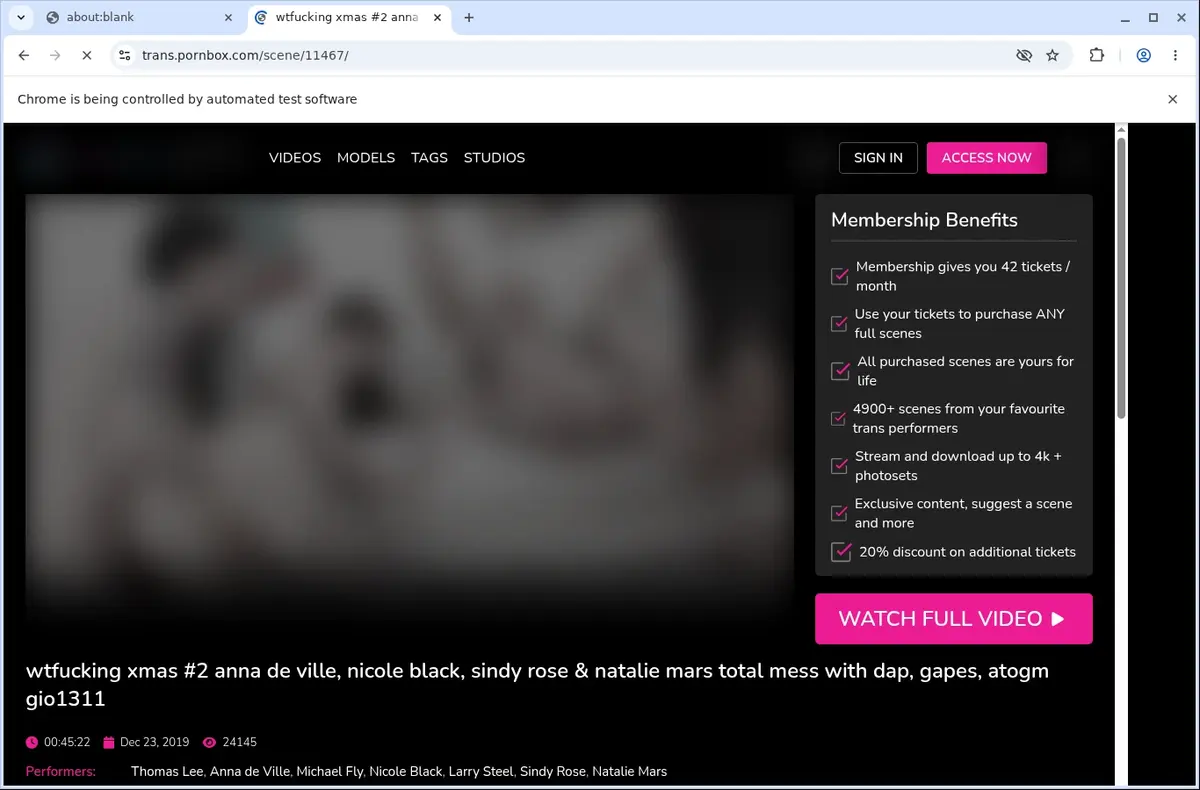Open the VIDEOS menu item
Viewport: 1200px width, 790px height.
(x=295, y=158)
